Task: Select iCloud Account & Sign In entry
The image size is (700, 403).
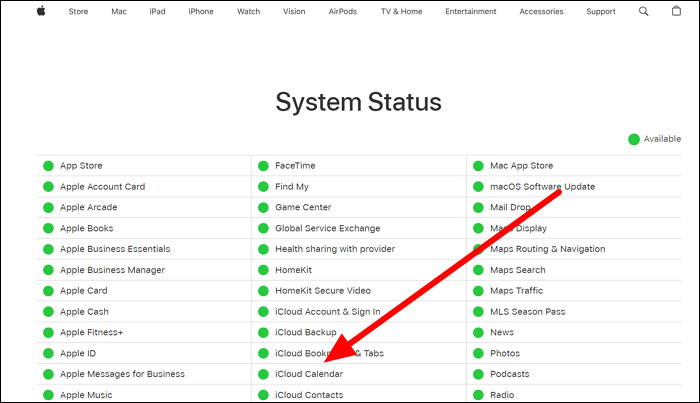Action: [328, 312]
